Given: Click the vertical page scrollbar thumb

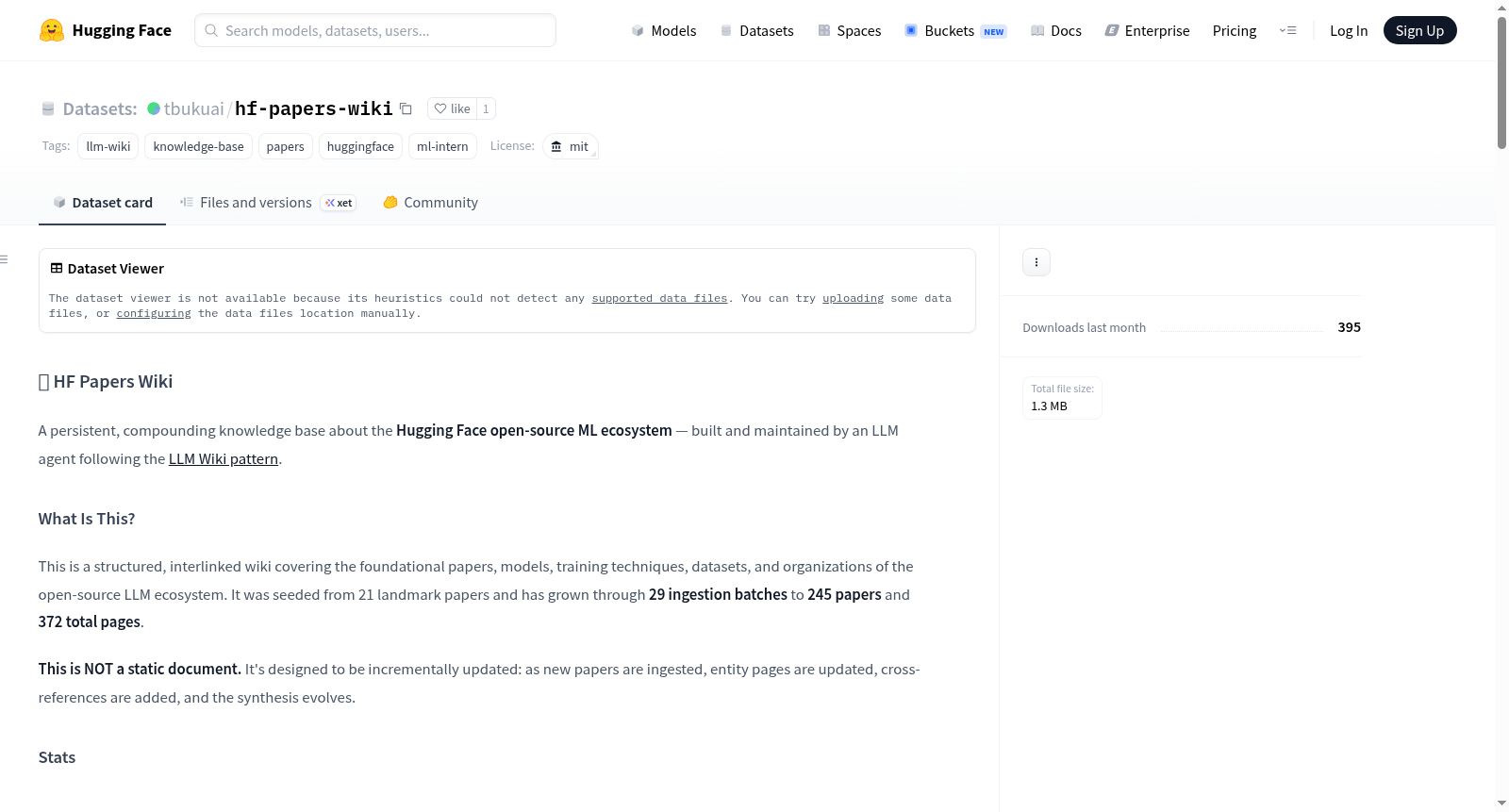Looking at the screenshot, I should 1501,82.
